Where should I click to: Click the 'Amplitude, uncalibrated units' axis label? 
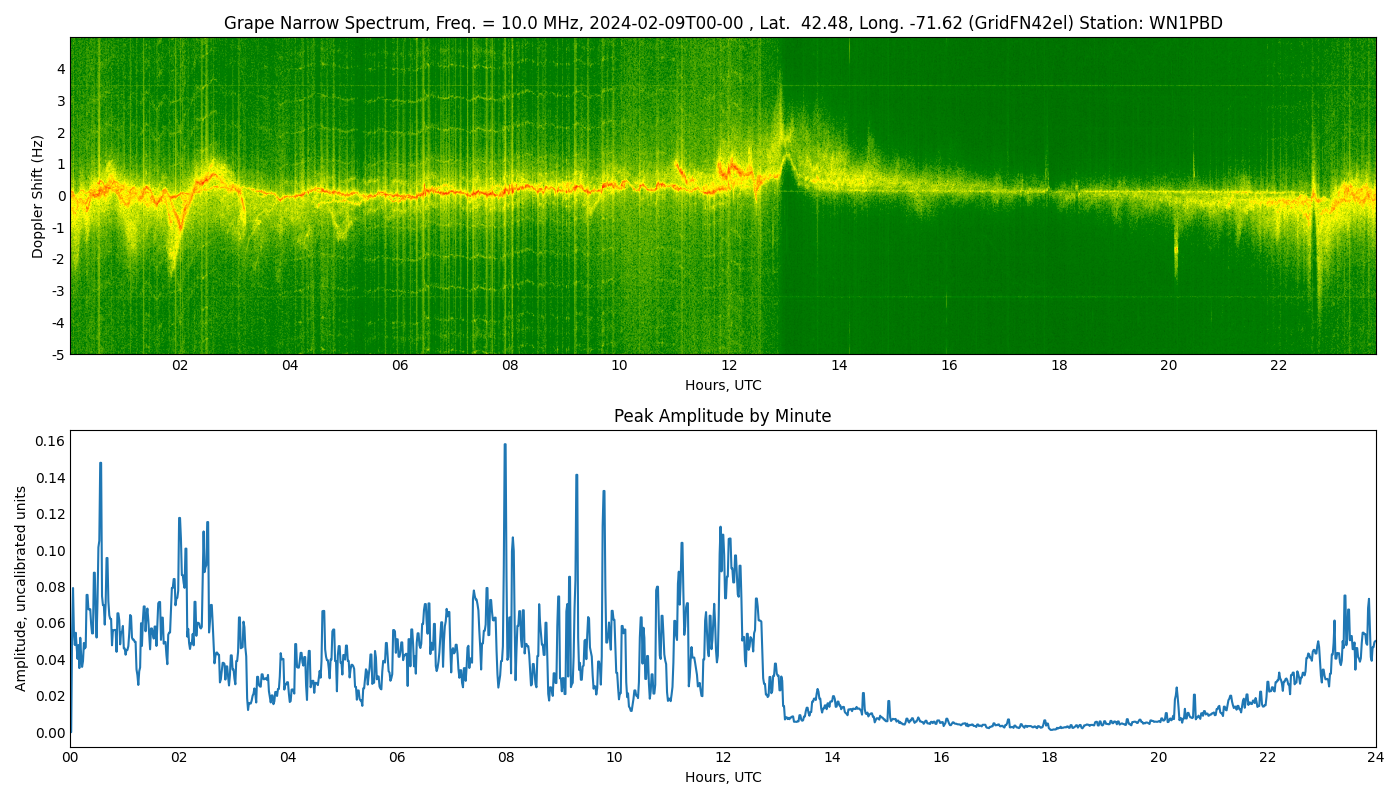click(21, 588)
